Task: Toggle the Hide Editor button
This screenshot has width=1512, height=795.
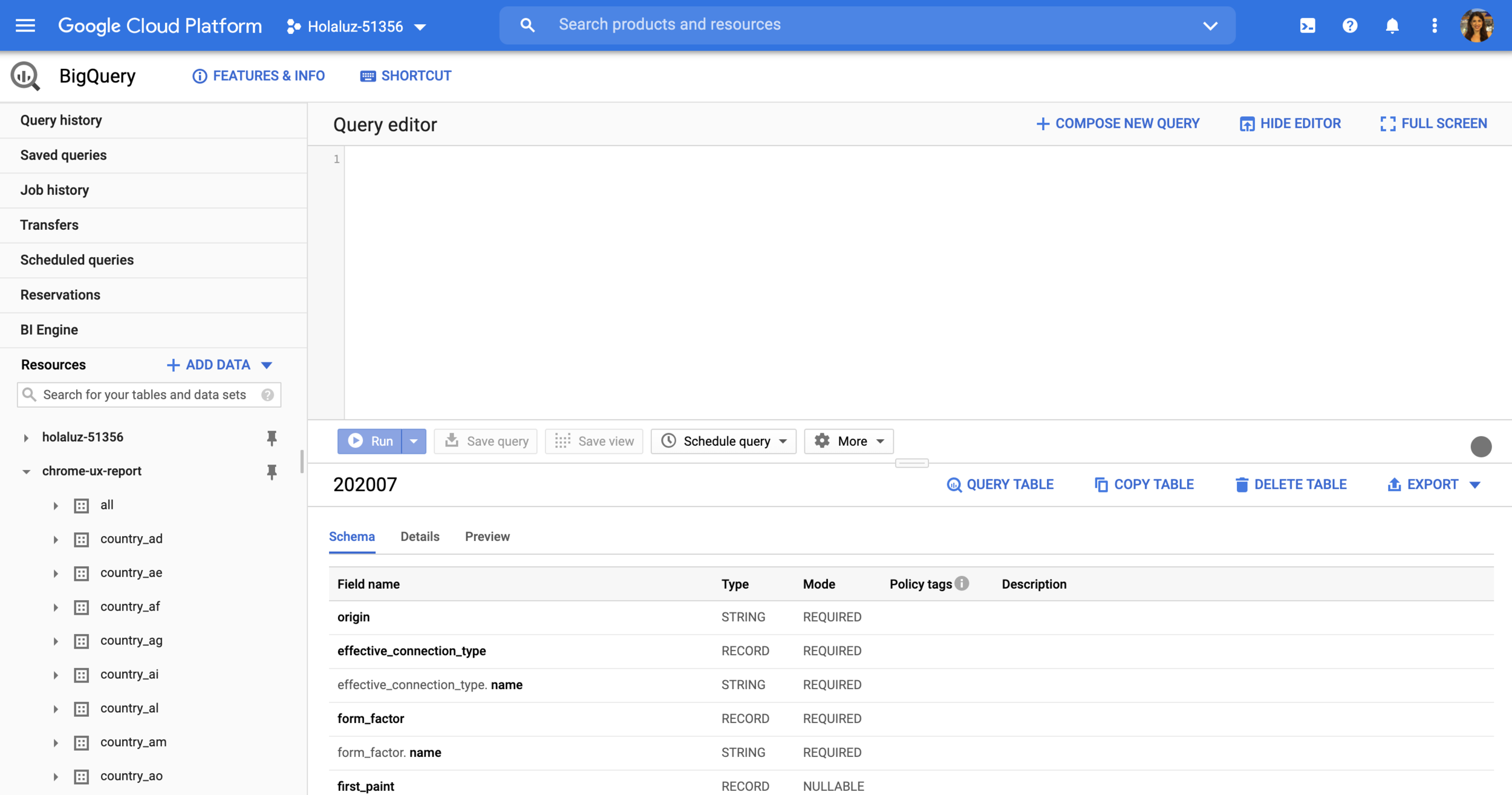Action: coord(1290,123)
